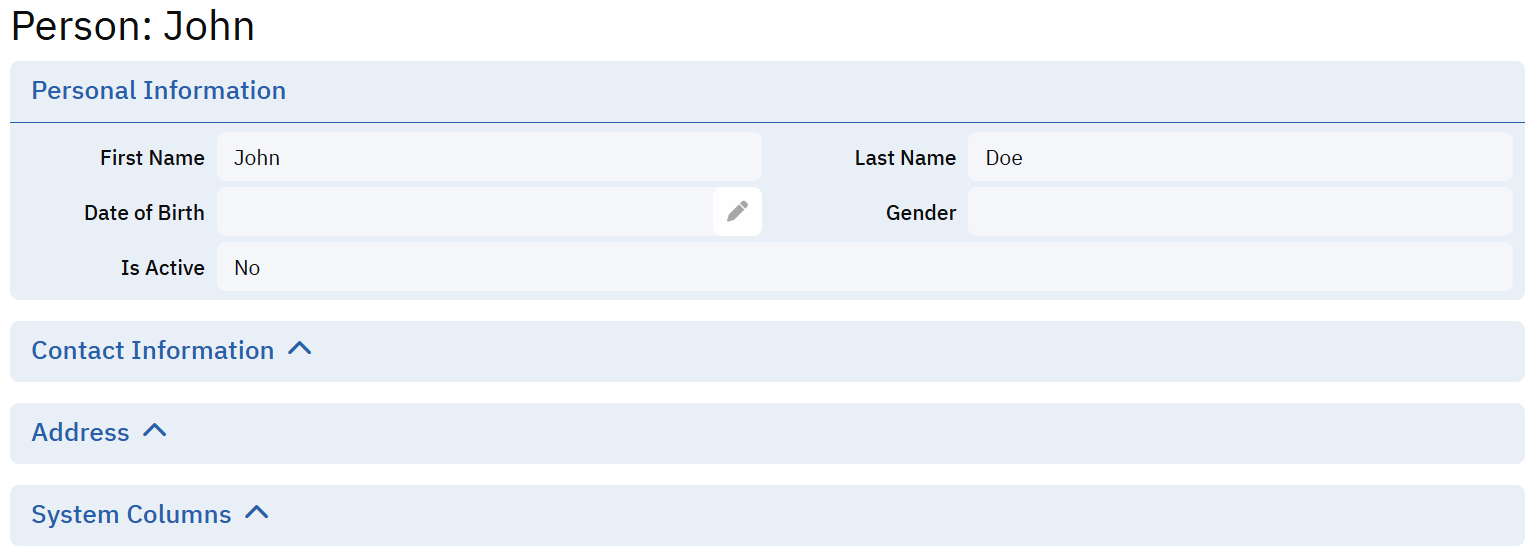The width and height of the screenshot is (1537, 556).
Task: Toggle the Is Active field showing No
Action: (864, 267)
